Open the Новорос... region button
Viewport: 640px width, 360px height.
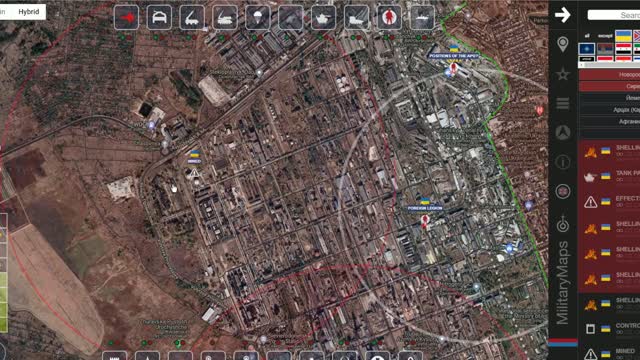[610, 74]
